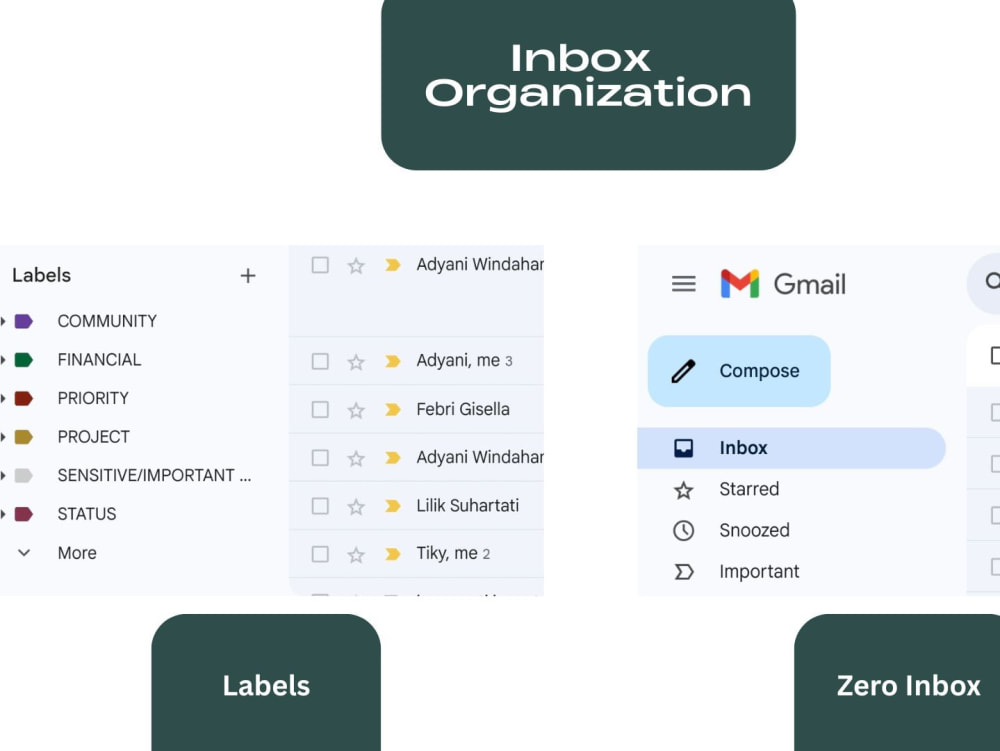This screenshot has height=751, width=1000.
Task: Click the Compose button
Action: pyautogui.click(x=739, y=371)
